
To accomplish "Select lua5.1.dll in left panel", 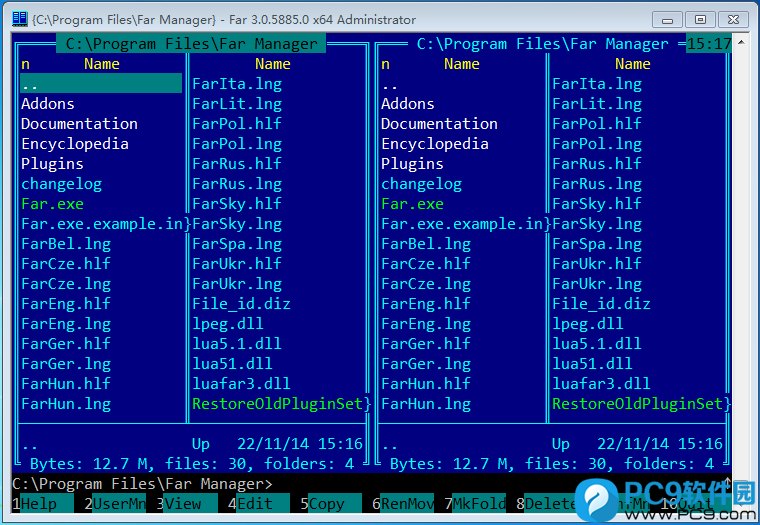I will tap(237, 344).
